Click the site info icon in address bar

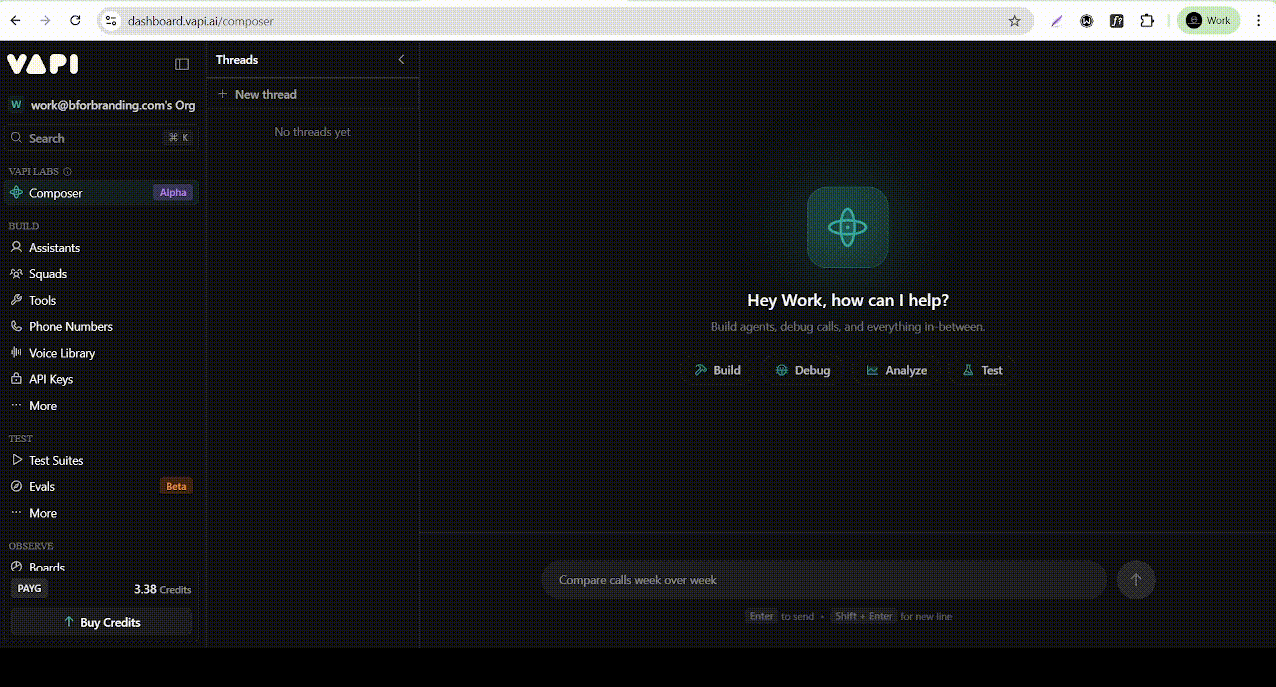click(112, 20)
